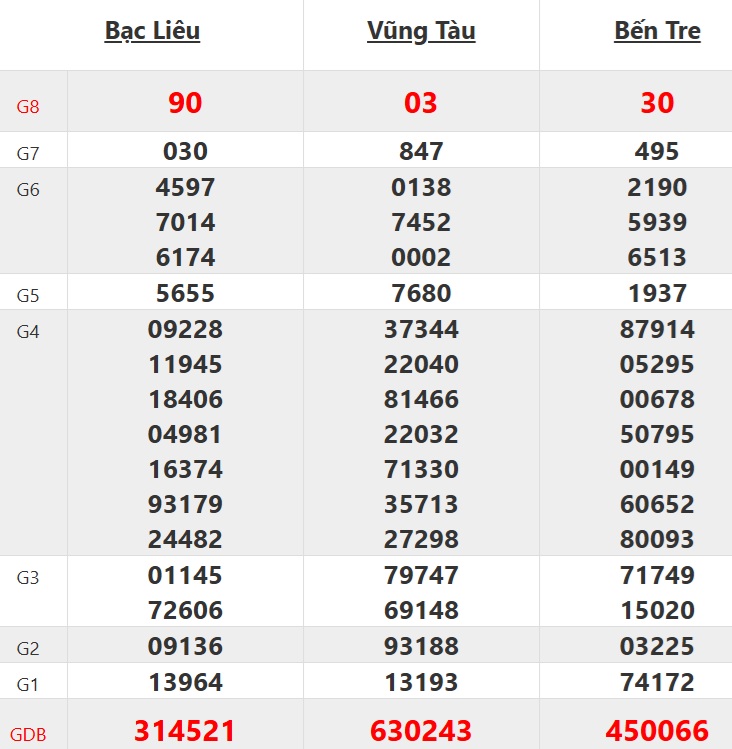Open the Vũng Tàu province link
The height and width of the screenshot is (749, 732).
[421, 31]
